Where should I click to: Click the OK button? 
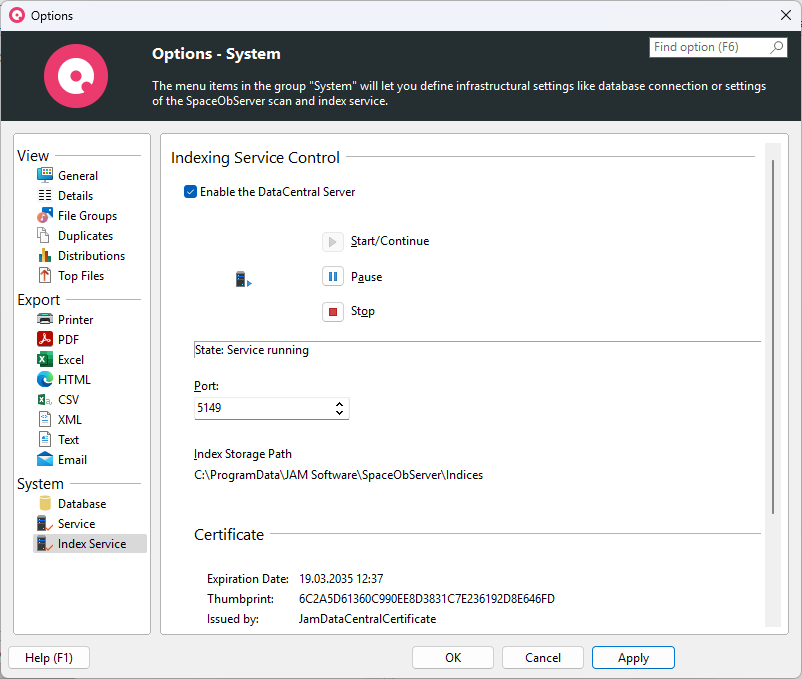[x=453, y=658]
